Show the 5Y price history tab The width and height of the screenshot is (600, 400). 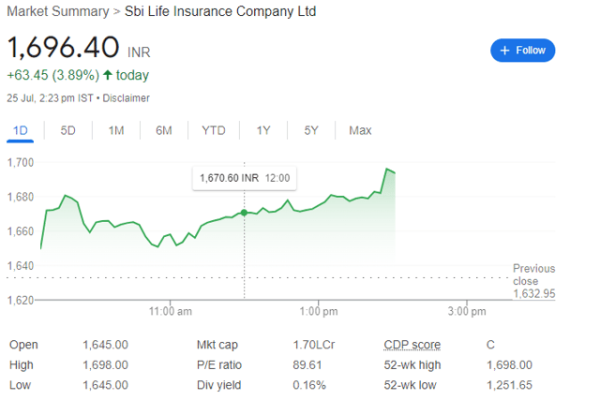[x=311, y=131]
